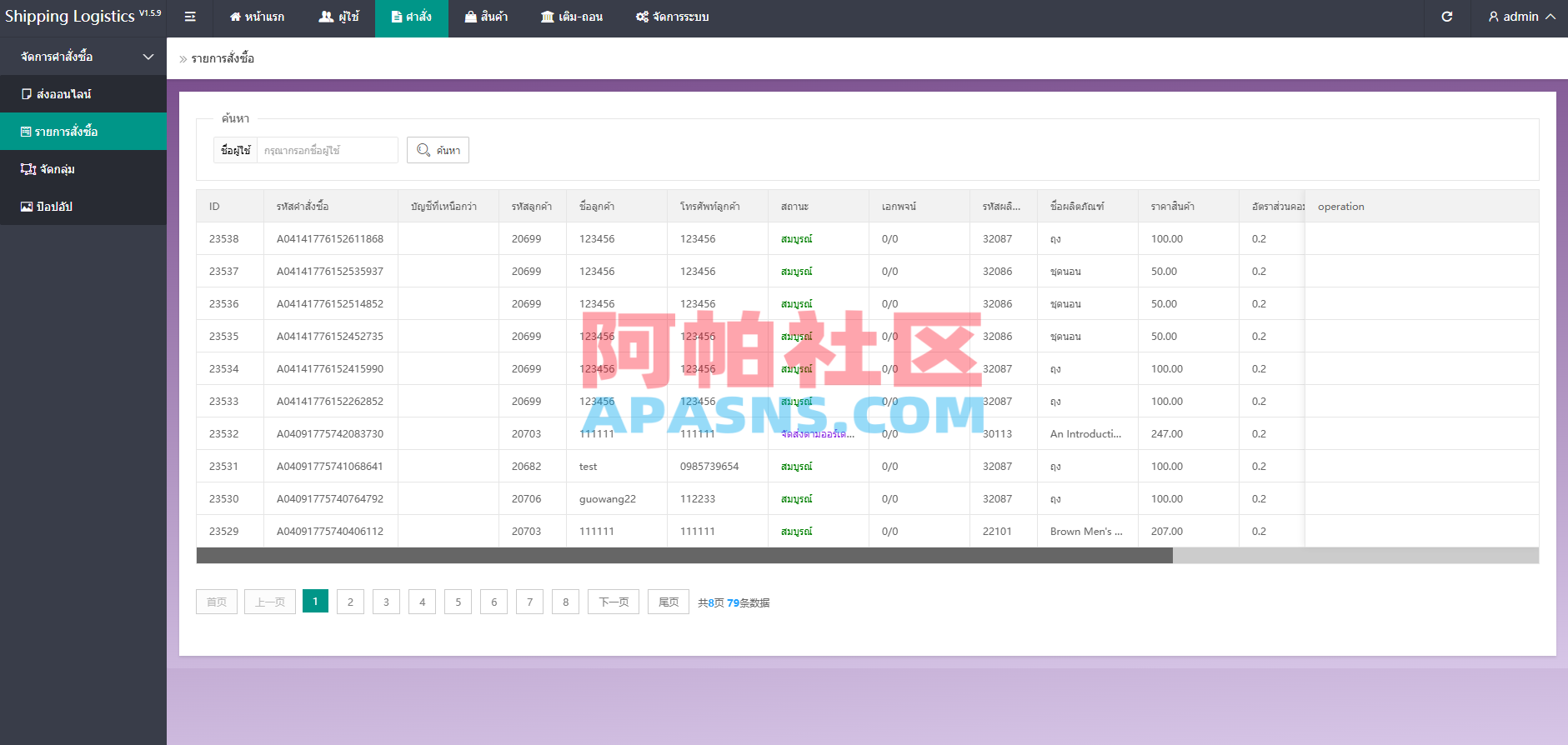The height and width of the screenshot is (745, 1568).
Task: Click the จัดส่งตามออร์เด... status in row 23532
Action: click(818, 434)
